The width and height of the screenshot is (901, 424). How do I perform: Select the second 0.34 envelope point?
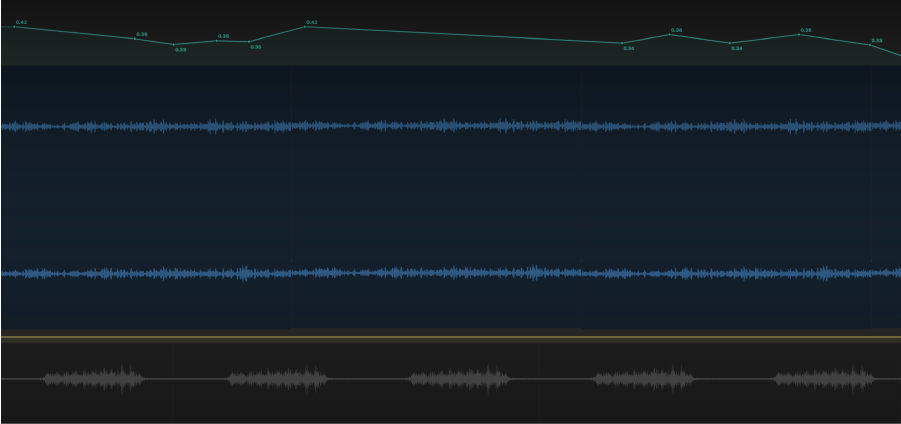(x=730, y=43)
